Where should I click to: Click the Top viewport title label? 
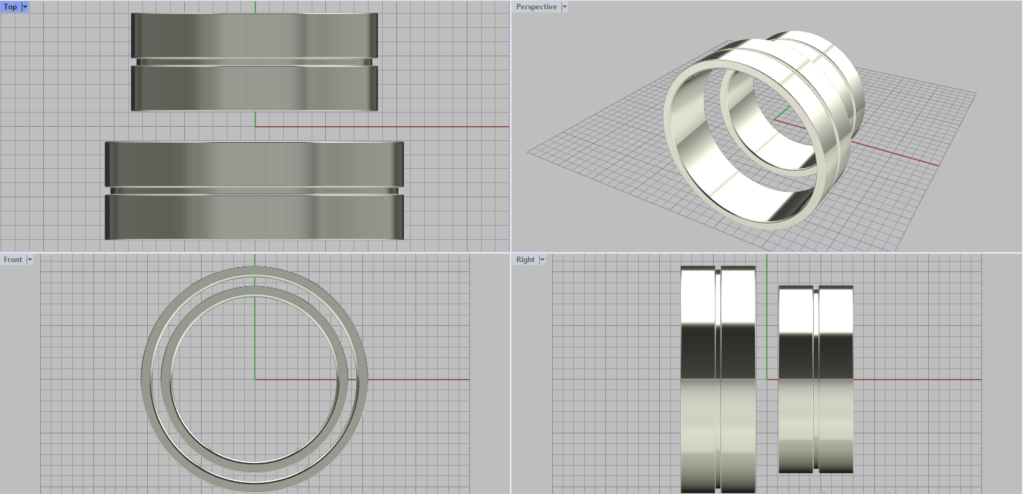(x=10, y=6)
